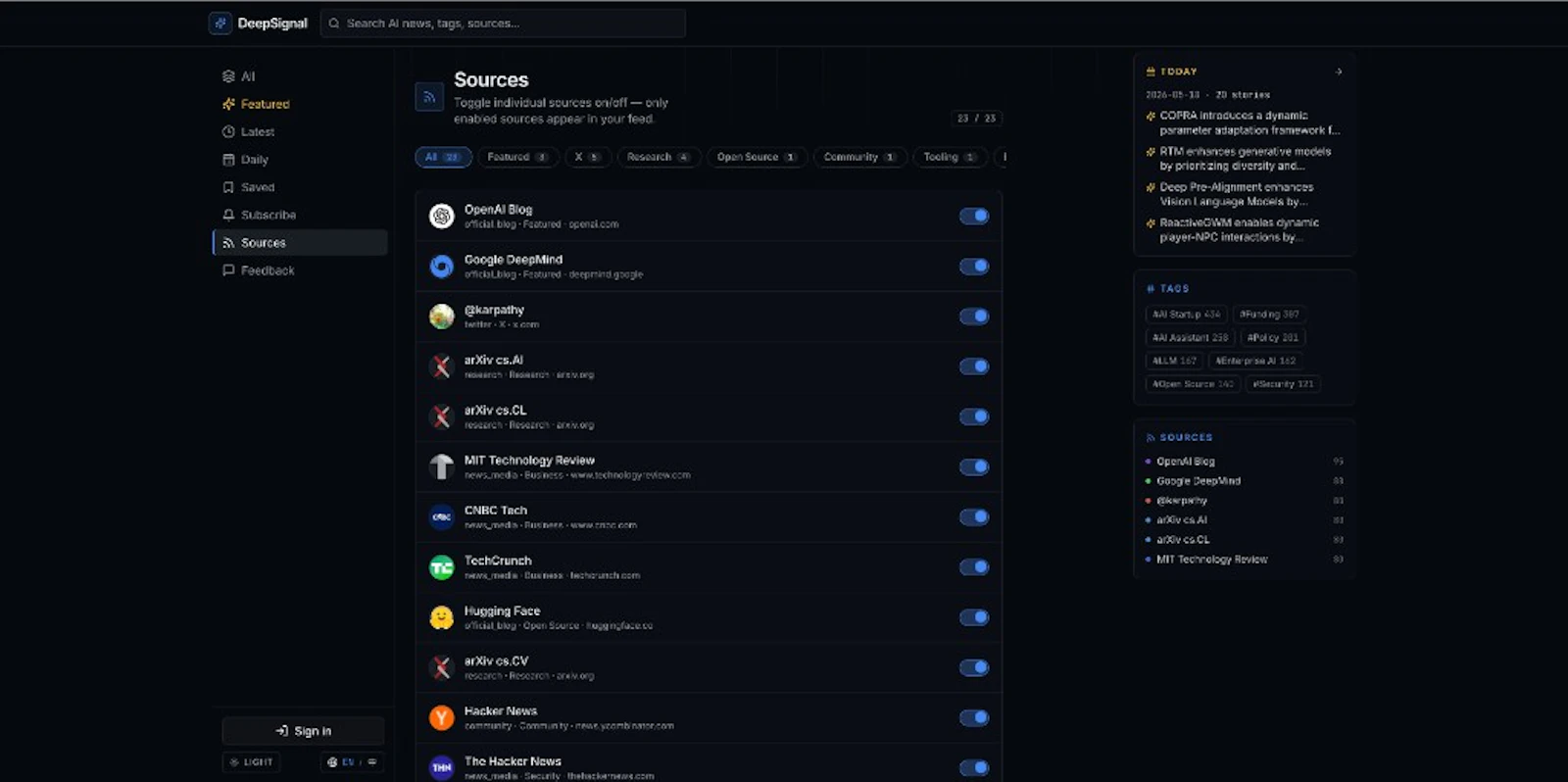Open Subscribe bell item in sidebar
Image resolution: width=1568 pixels, height=782 pixels.
pos(300,215)
